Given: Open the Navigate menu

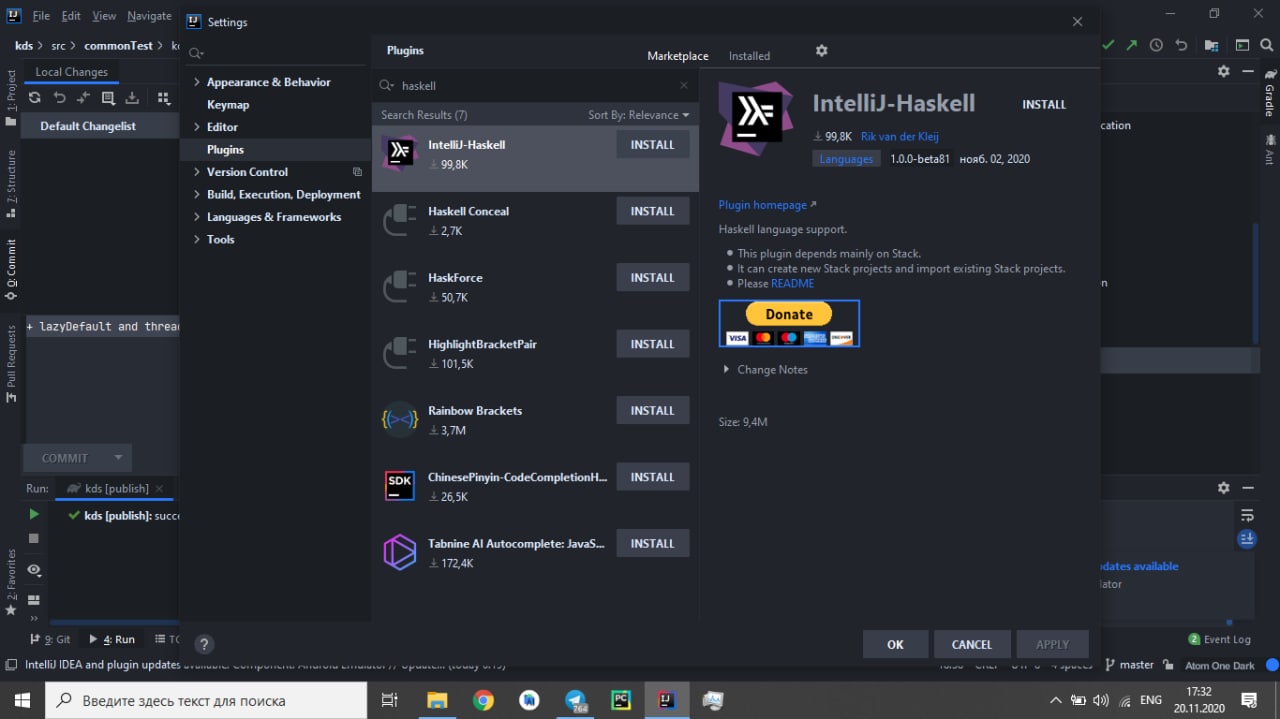Looking at the screenshot, I should click(149, 16).
